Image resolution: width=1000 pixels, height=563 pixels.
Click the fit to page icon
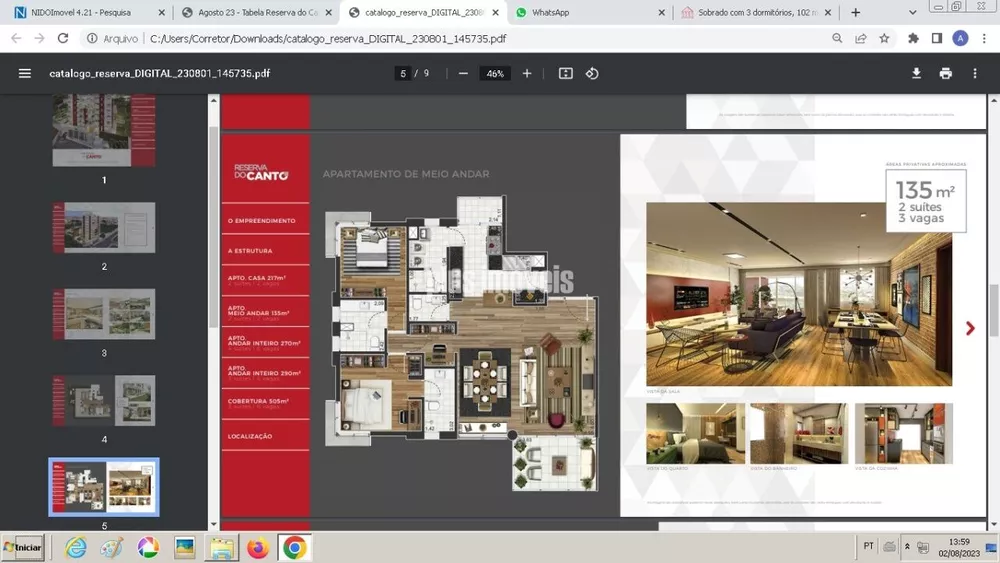pyautogui.click(x=566, y=73)
